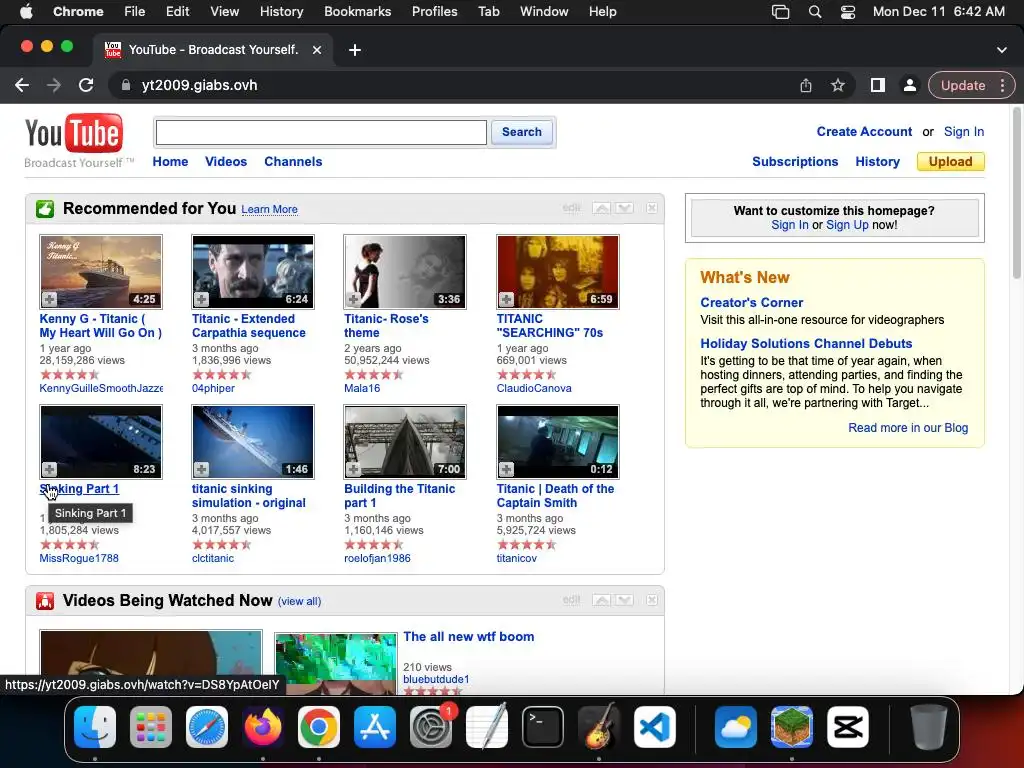Add Building the Titanic video to queue
Screen dimensions: 1024x768
[354, 469]
